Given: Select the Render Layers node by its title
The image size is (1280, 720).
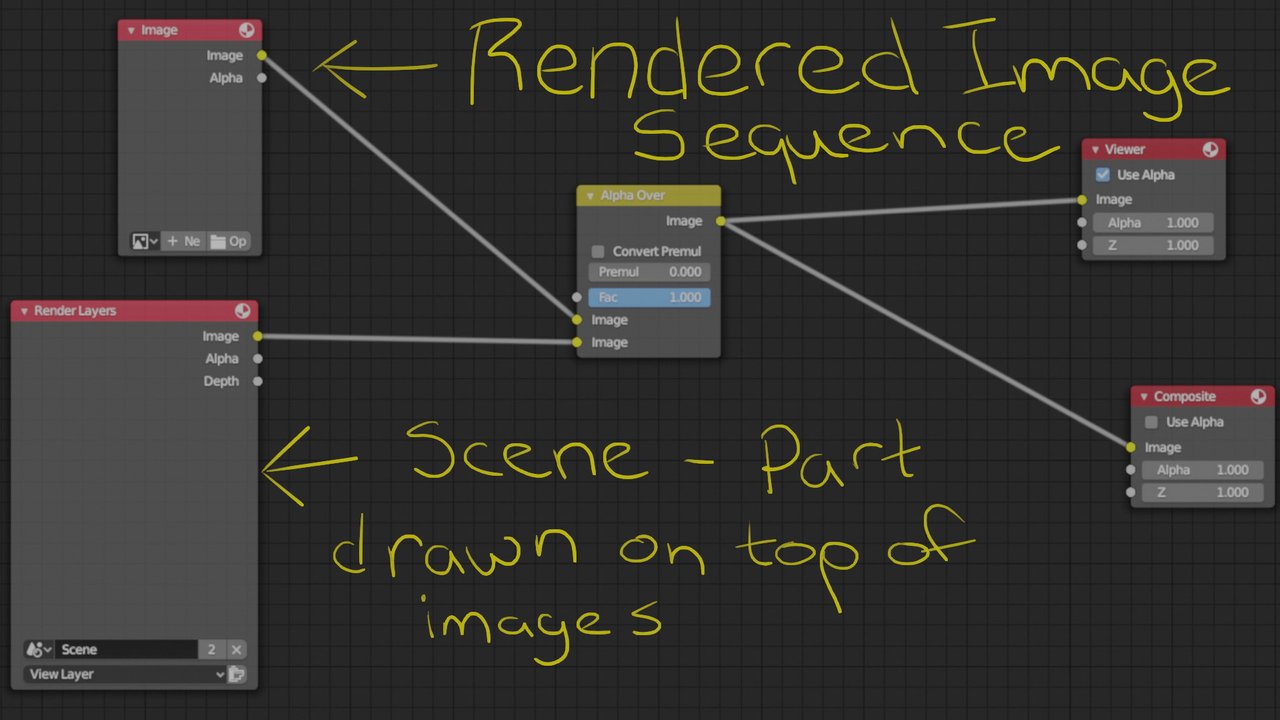Looking at the screenshot, I should click(75, 311).
